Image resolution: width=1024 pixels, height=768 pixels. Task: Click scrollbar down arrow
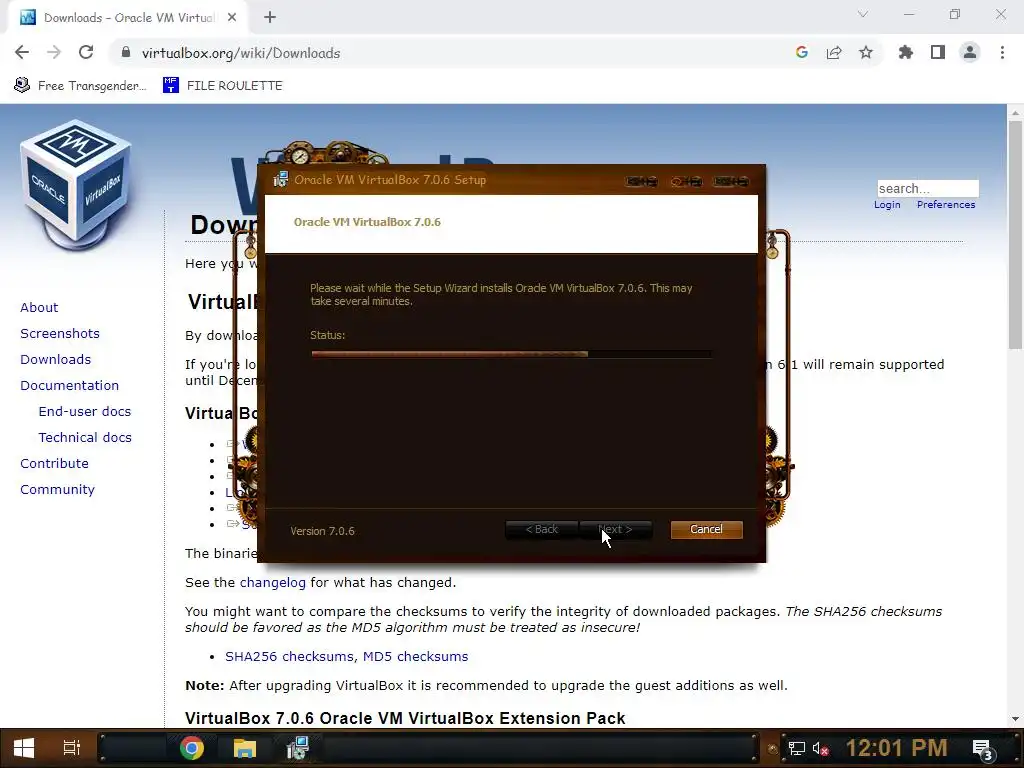click(x=1015, y=719)
